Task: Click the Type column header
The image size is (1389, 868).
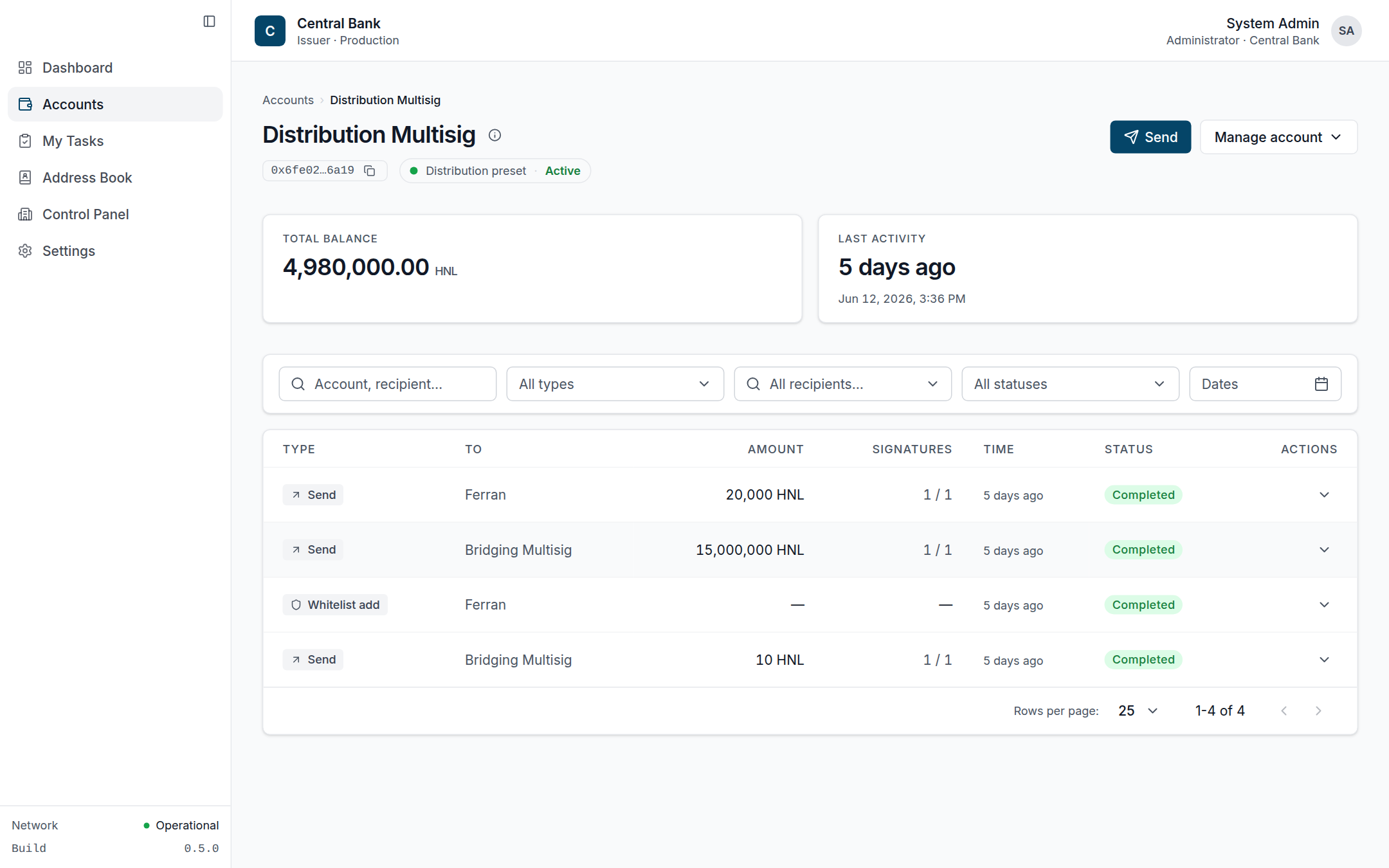Action: pyautogui.click(x=299, y=449)
